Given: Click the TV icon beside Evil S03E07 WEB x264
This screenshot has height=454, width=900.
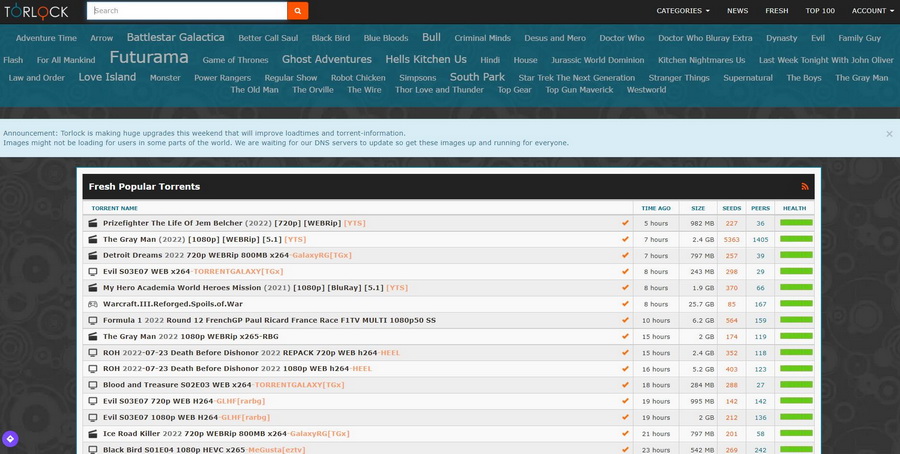Looking at the screenshot, I should coord(93,272).
